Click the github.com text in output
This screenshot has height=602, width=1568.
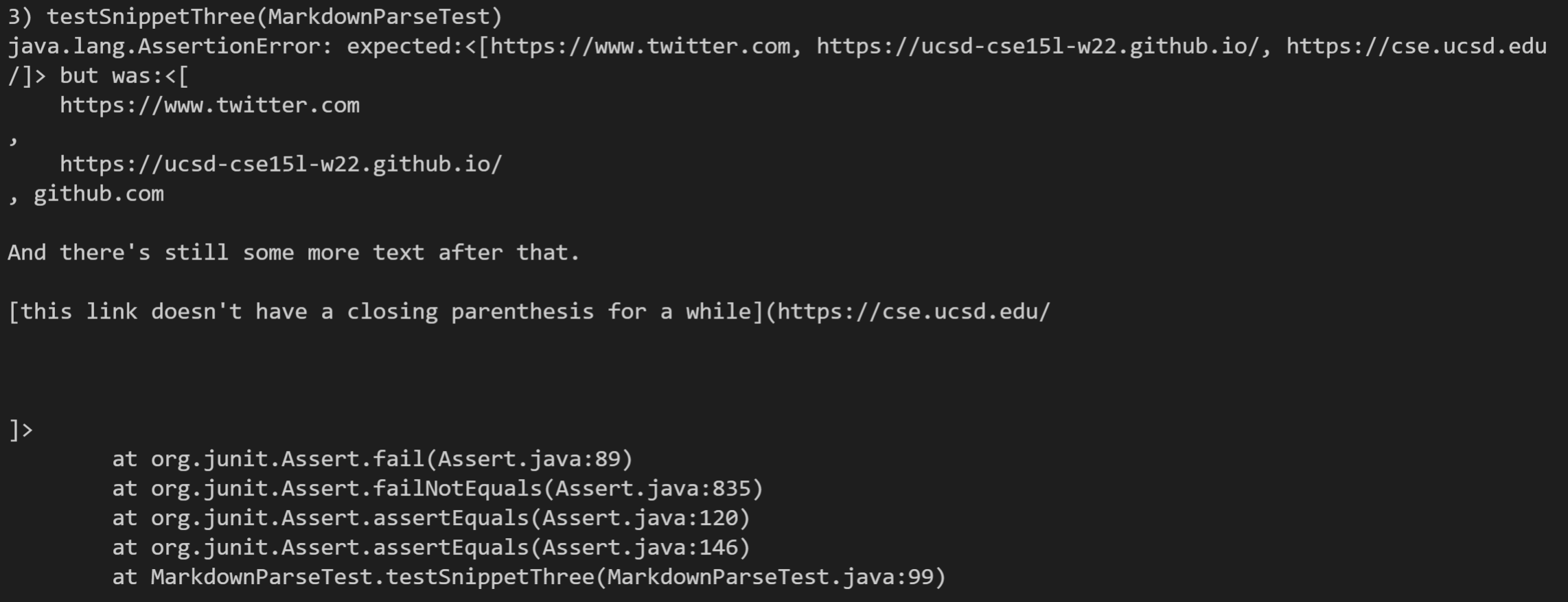pyautogui.click(x=99, y=194)
